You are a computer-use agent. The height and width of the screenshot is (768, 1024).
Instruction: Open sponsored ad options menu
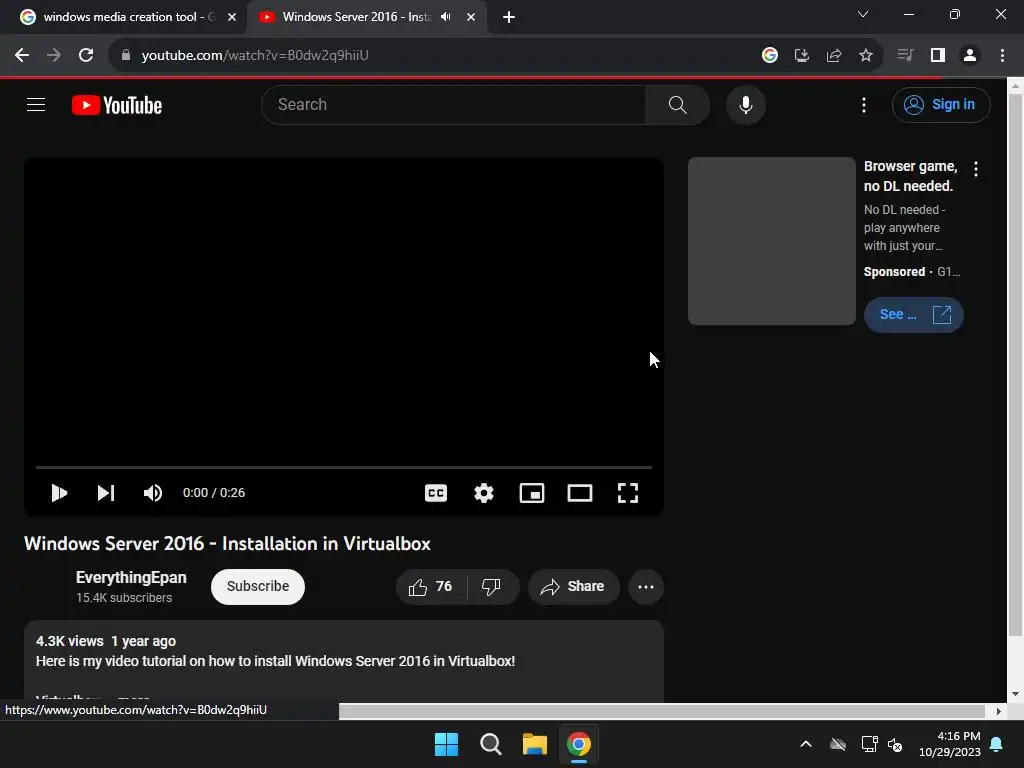[x=976, y=169]
